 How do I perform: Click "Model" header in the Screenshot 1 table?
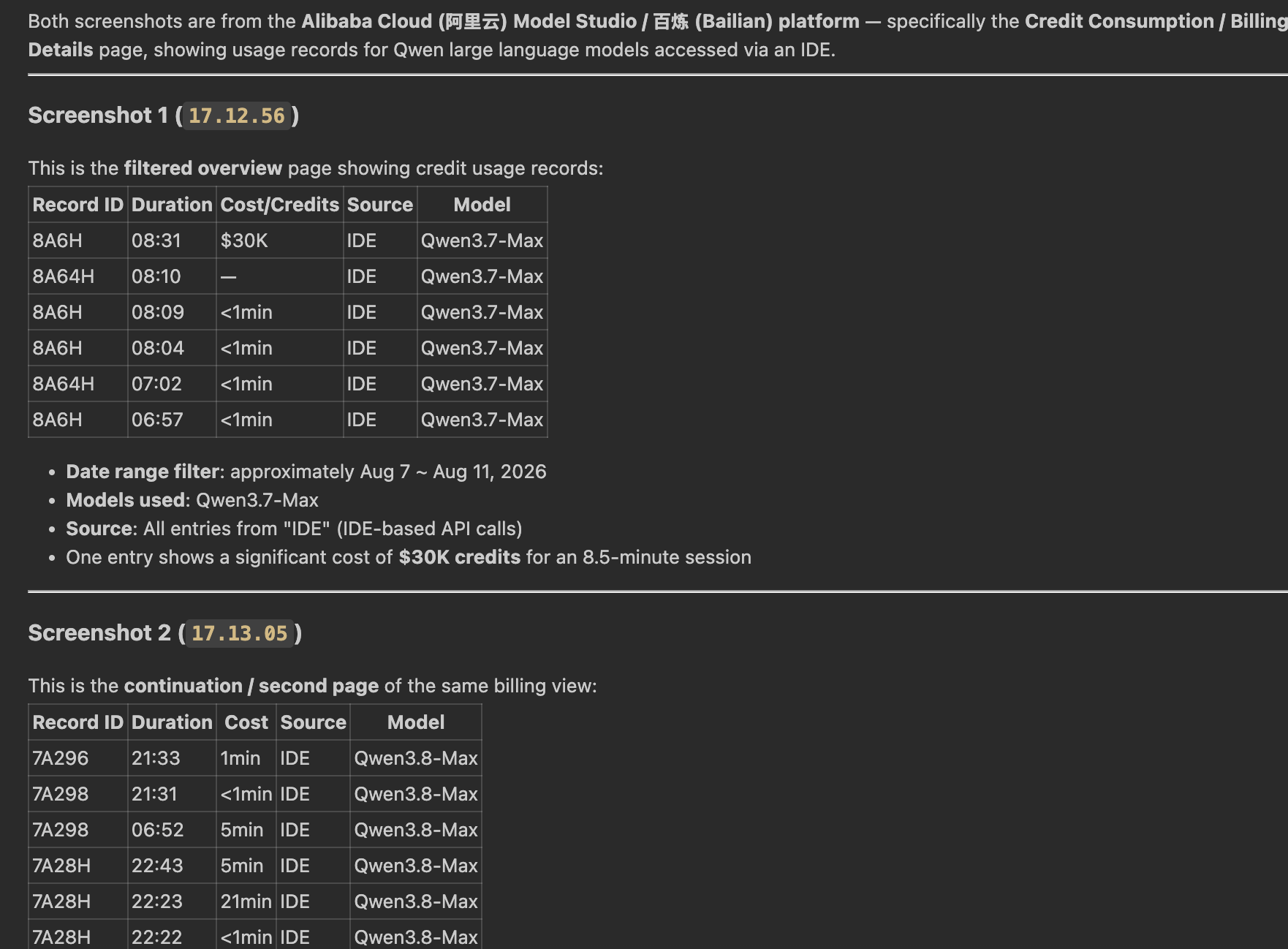482,205
